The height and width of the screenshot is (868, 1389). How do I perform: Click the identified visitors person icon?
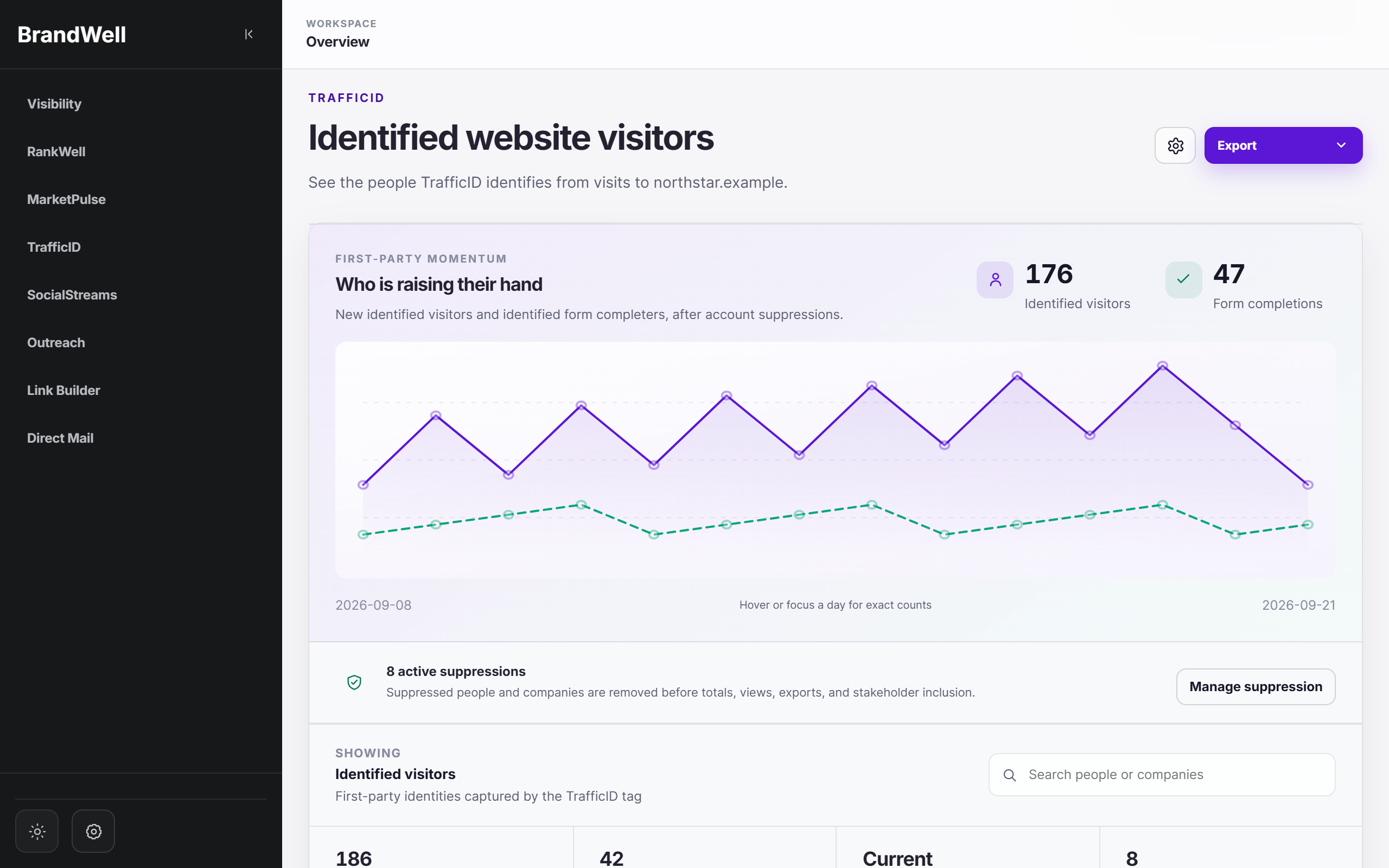click(x=995, y=279)
